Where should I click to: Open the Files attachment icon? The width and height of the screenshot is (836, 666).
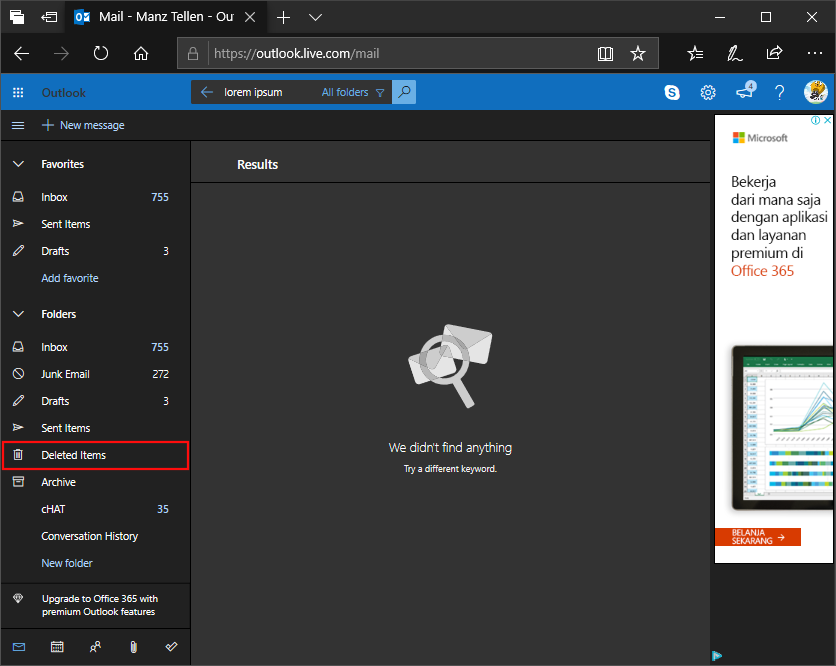[x=133, y=647]
